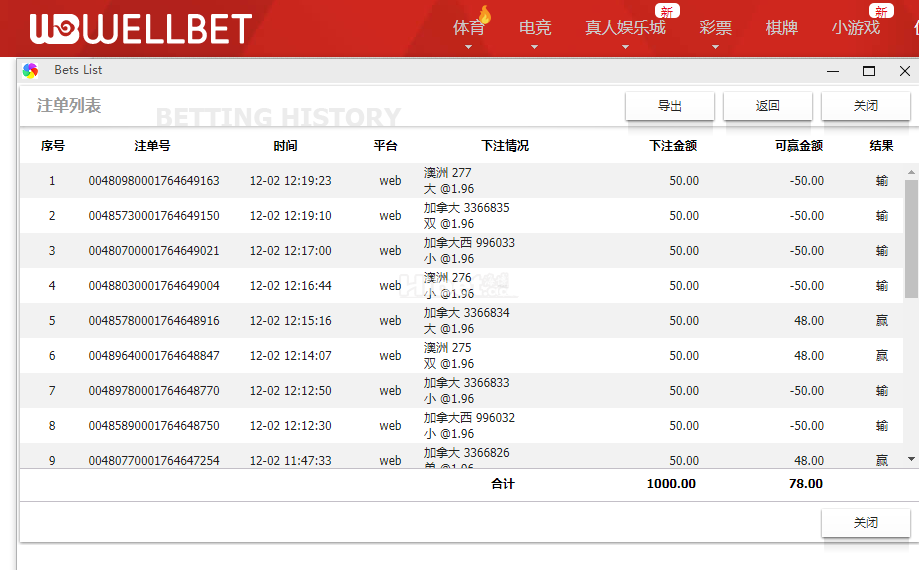Screen dimensions: 919x570
Task: Maximize the Bets List window
Action: point(869,71)
